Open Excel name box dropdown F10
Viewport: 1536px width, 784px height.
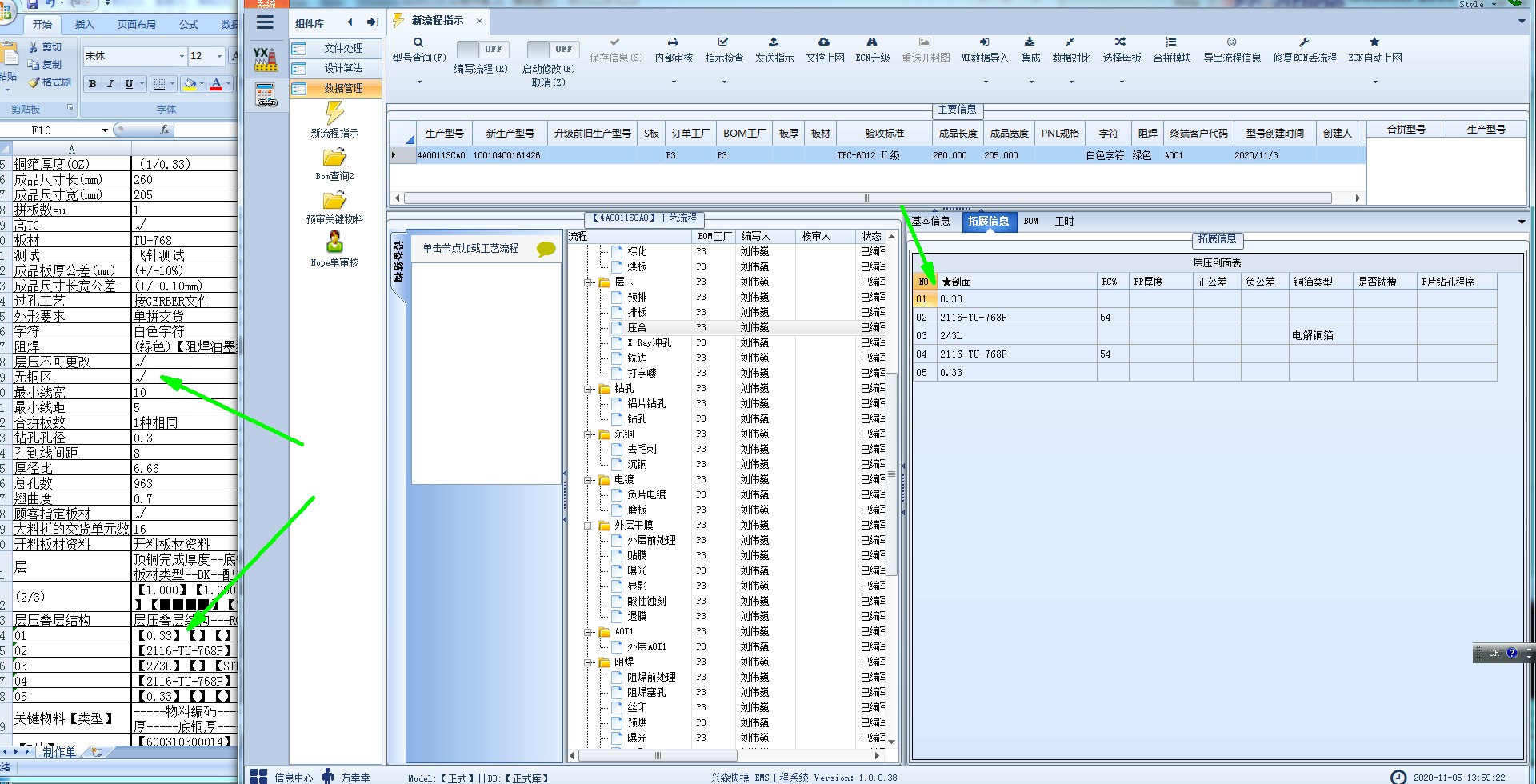[x=105, y=130]
